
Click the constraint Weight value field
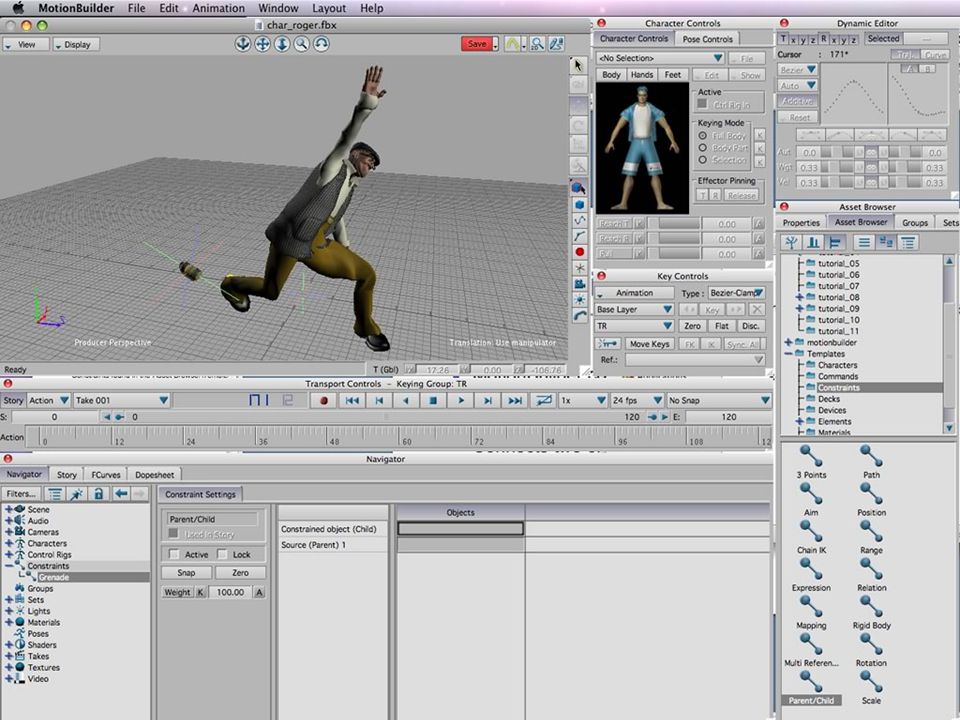coord(230,592)
